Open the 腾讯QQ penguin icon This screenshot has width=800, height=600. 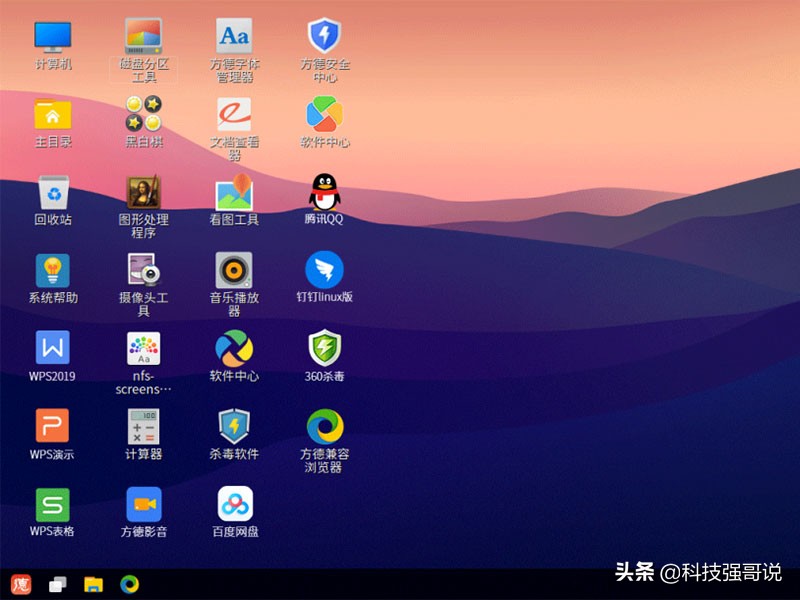point(324,192)
